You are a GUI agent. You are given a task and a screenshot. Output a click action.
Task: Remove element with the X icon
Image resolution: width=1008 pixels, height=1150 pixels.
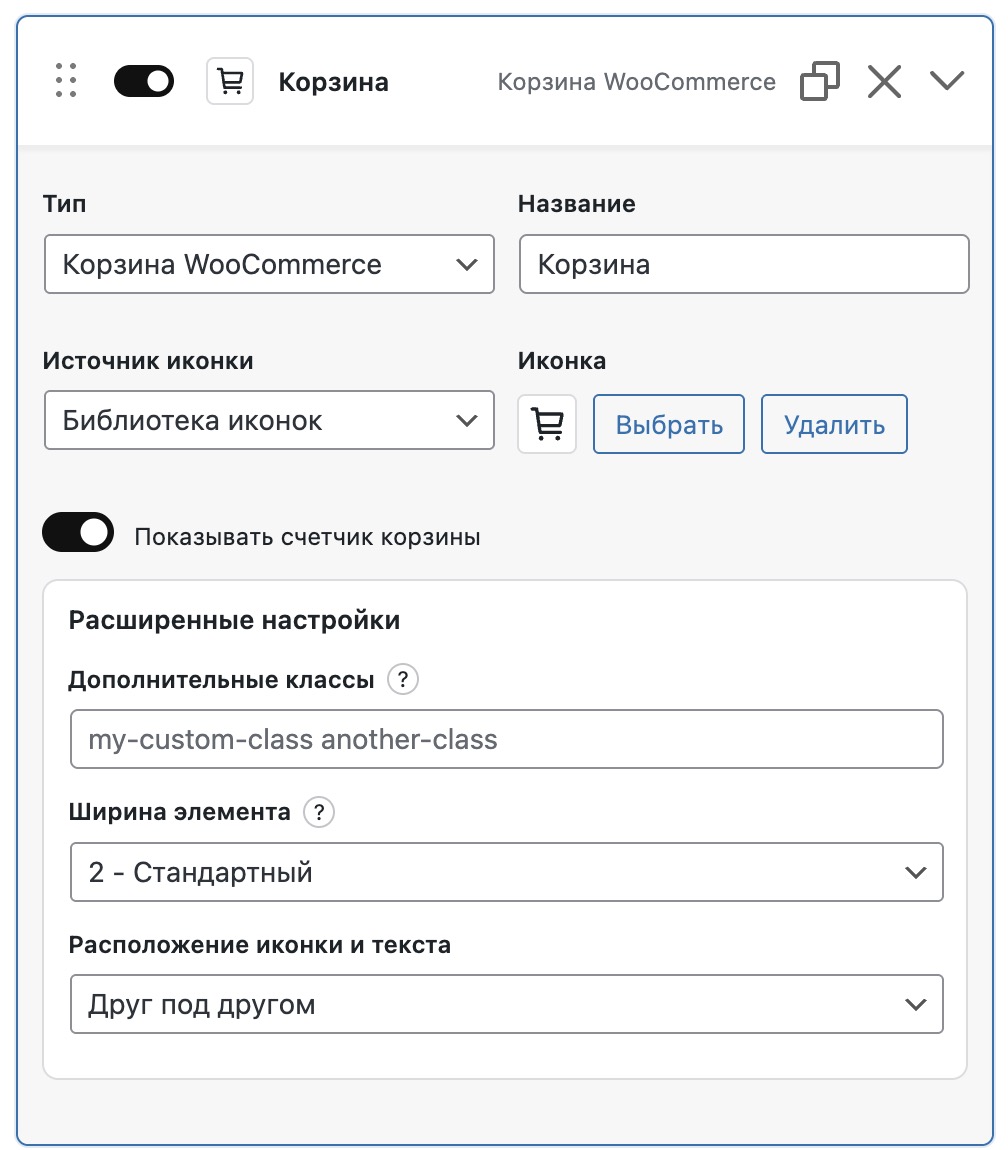pos(884,81)
